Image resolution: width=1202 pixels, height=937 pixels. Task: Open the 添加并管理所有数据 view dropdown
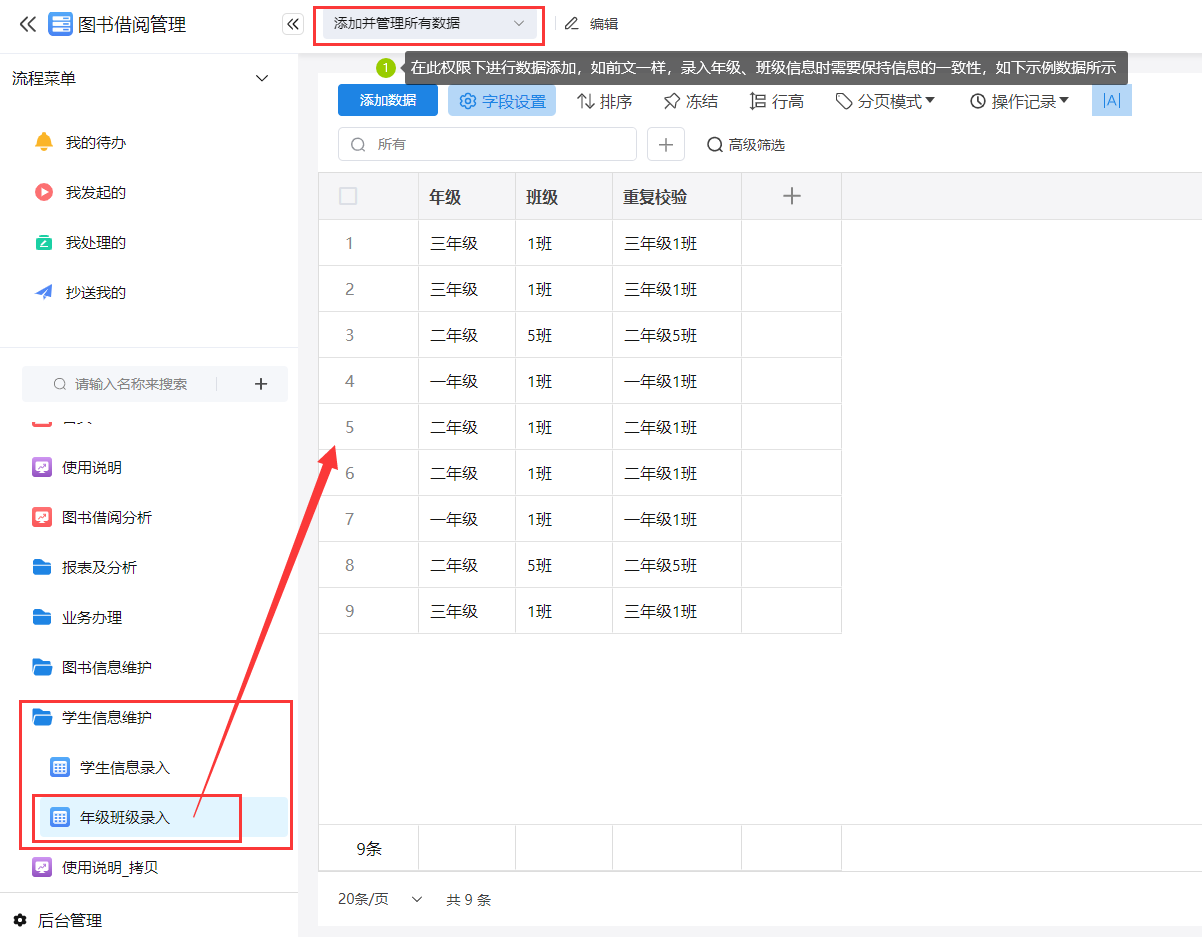pos(429,24)
